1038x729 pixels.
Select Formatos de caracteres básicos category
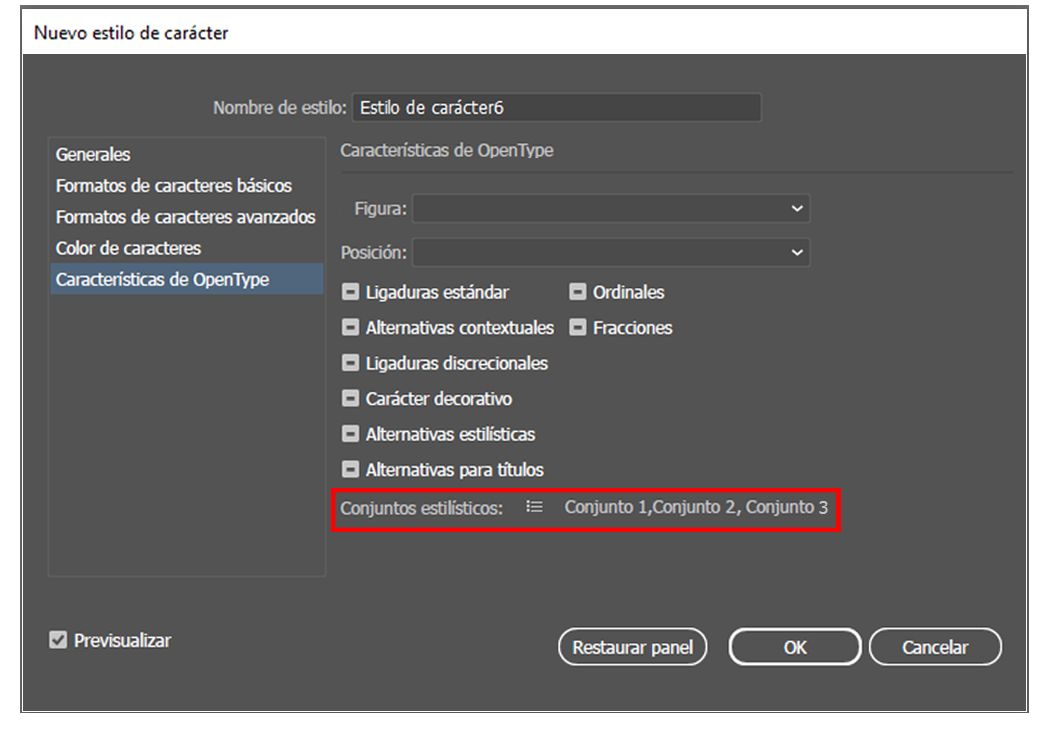[187, 186]
